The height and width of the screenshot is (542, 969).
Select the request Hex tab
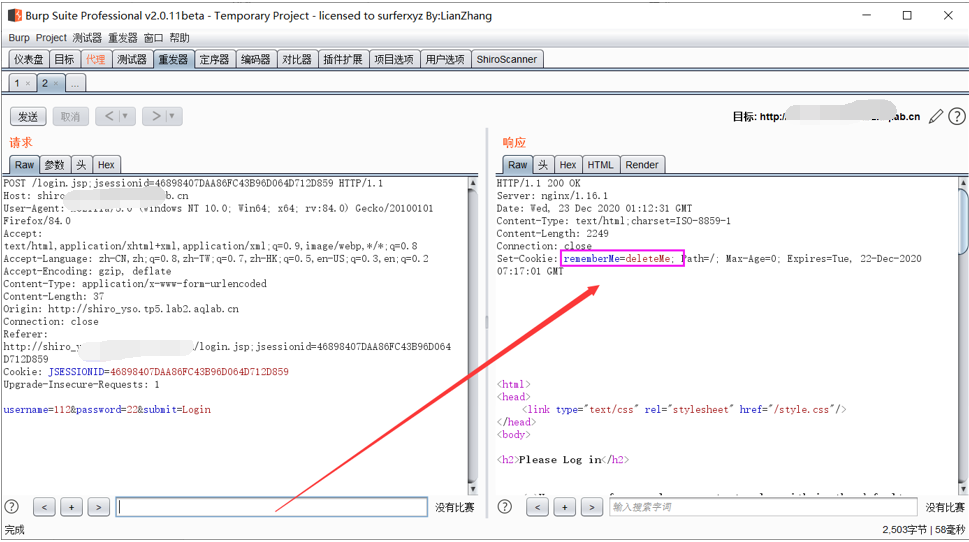click(x=106, y=165)
